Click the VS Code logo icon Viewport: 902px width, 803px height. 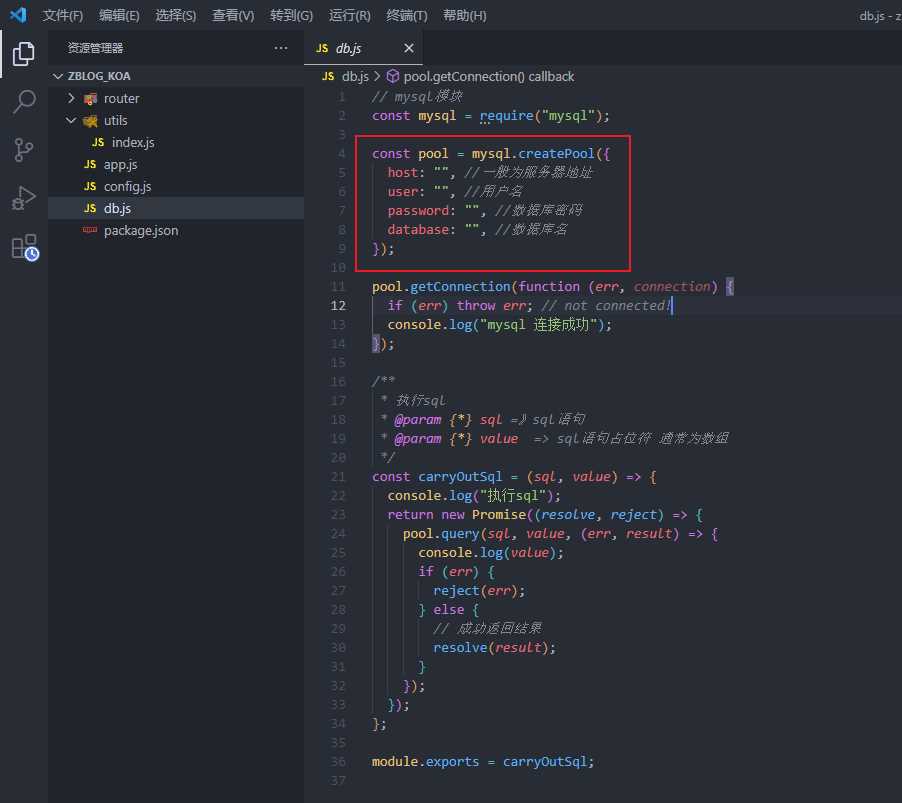17,15
